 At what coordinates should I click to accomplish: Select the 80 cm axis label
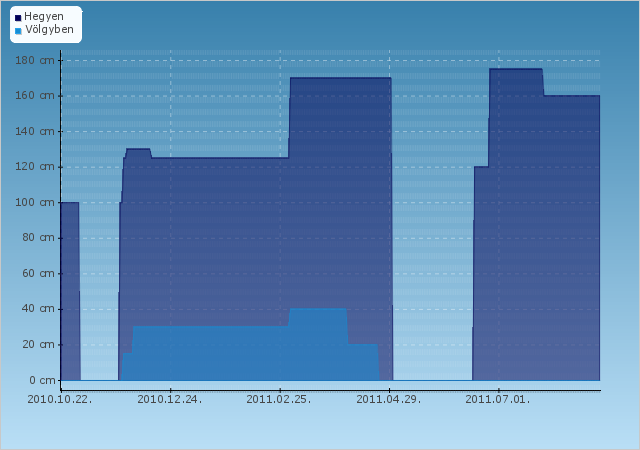point(38,238)
